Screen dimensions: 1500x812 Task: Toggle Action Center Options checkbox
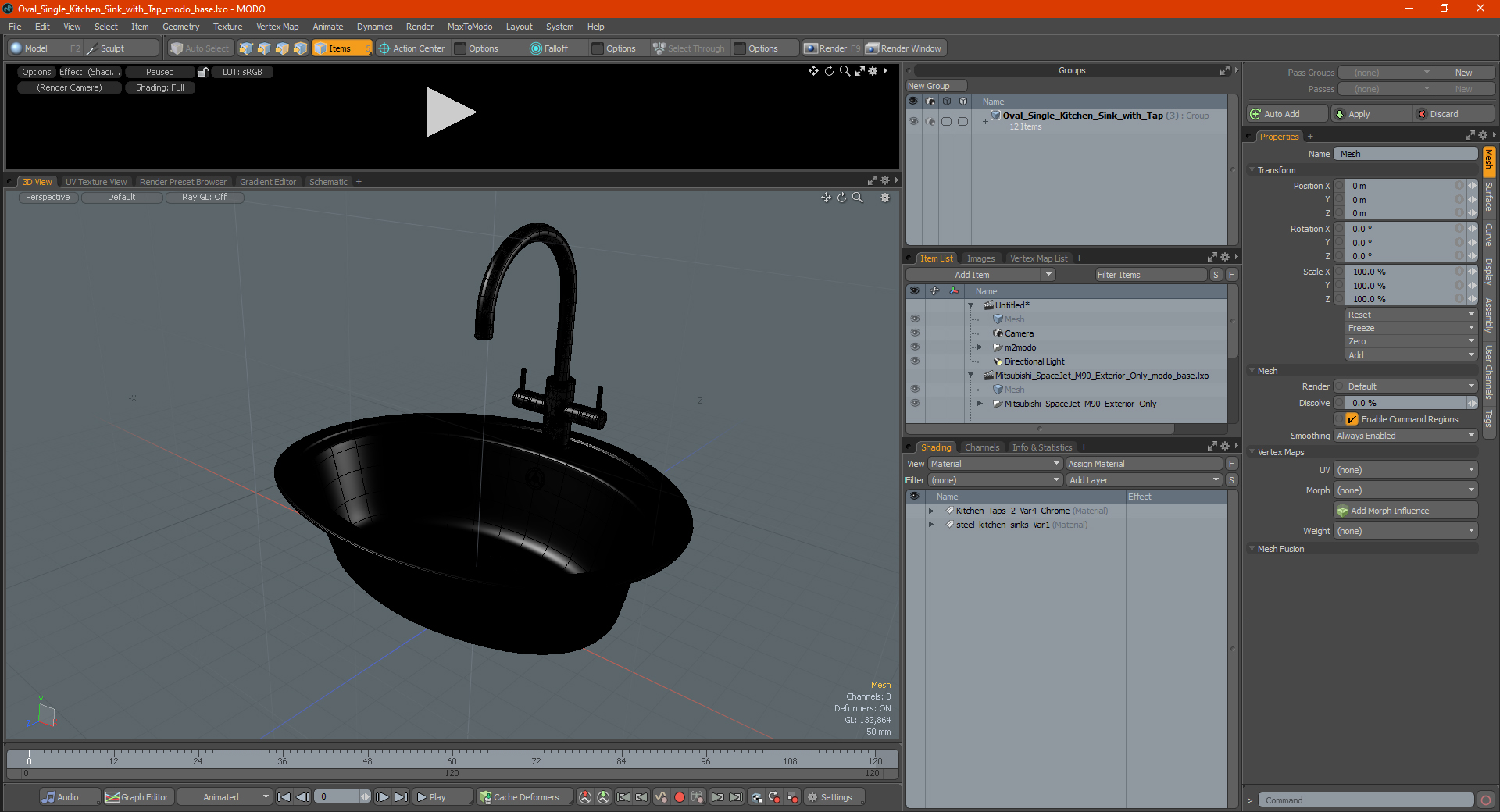(x=460, y=48)
